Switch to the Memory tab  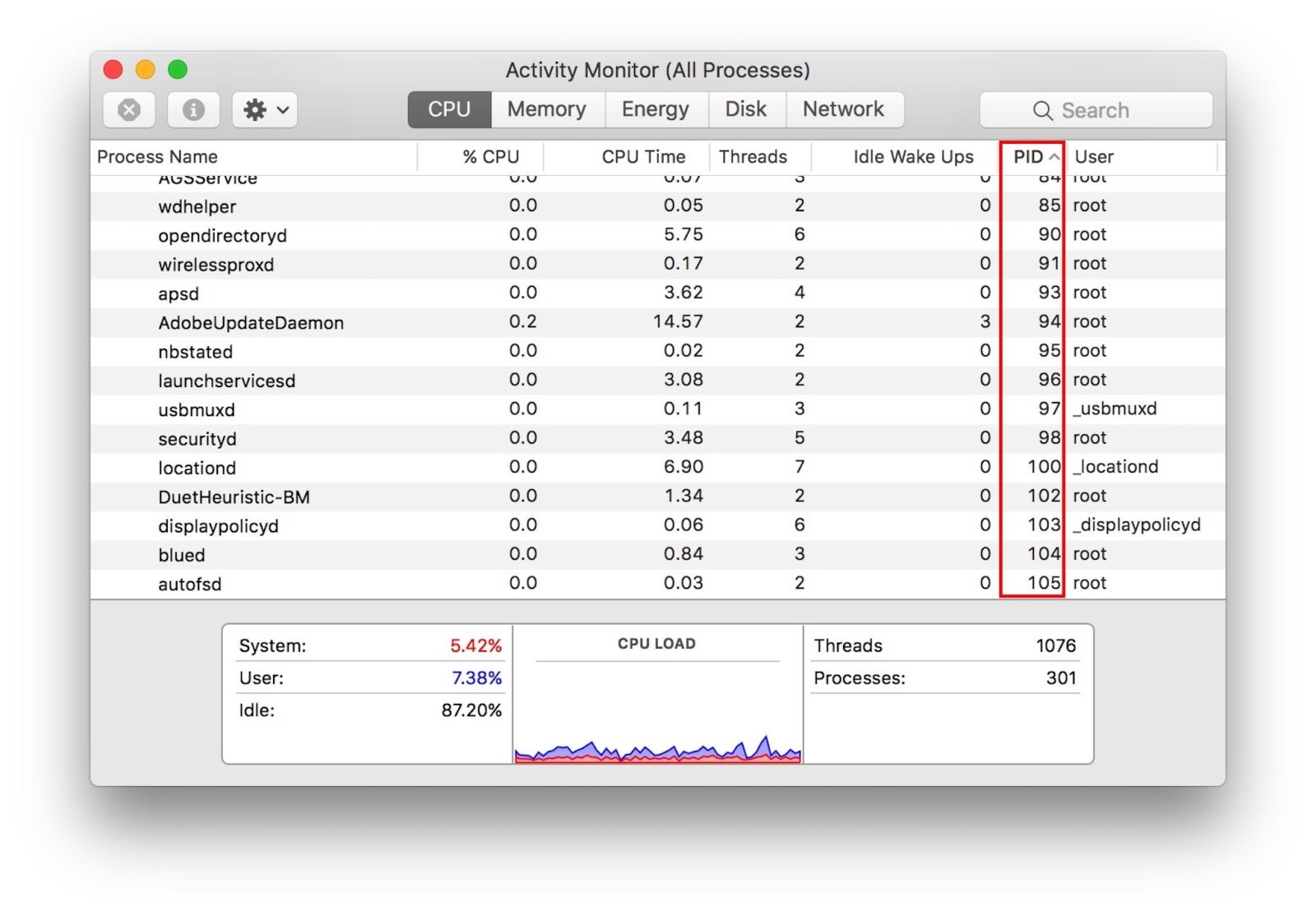point(547,109)
